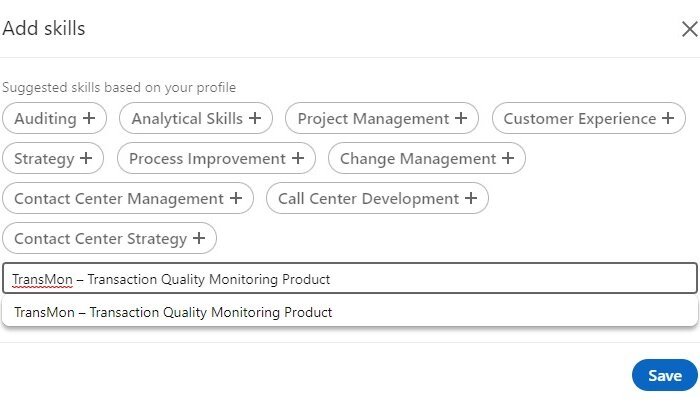
Task: Close the Add skills dialog
Action: [690, 29]
